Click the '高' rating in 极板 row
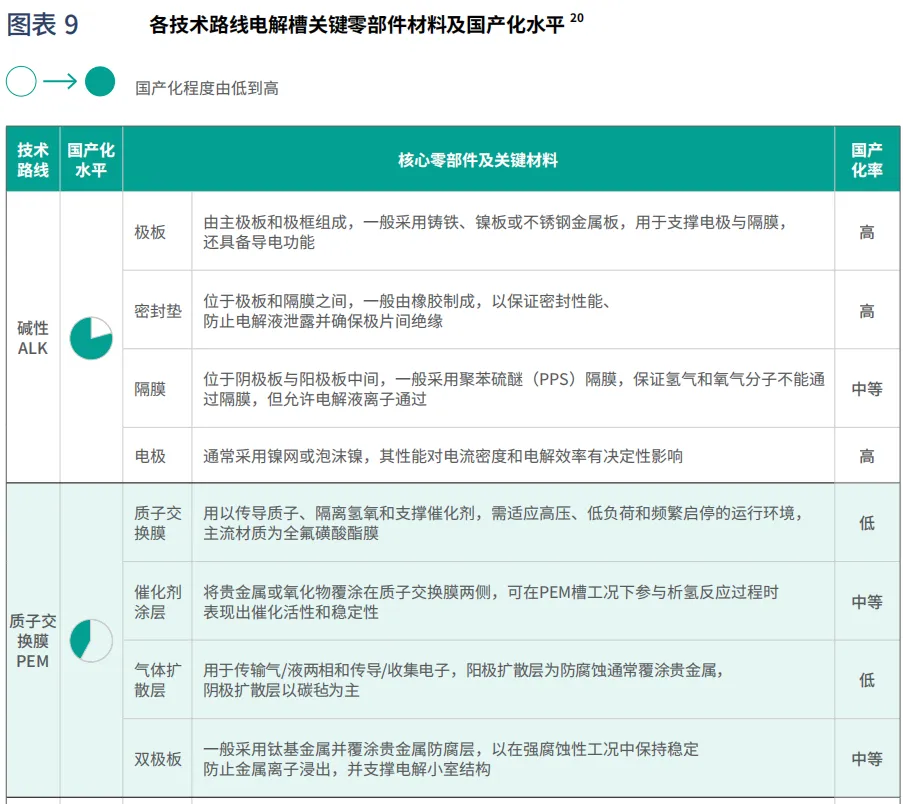This screenshot has width=903, height=804. pos(867,232)
